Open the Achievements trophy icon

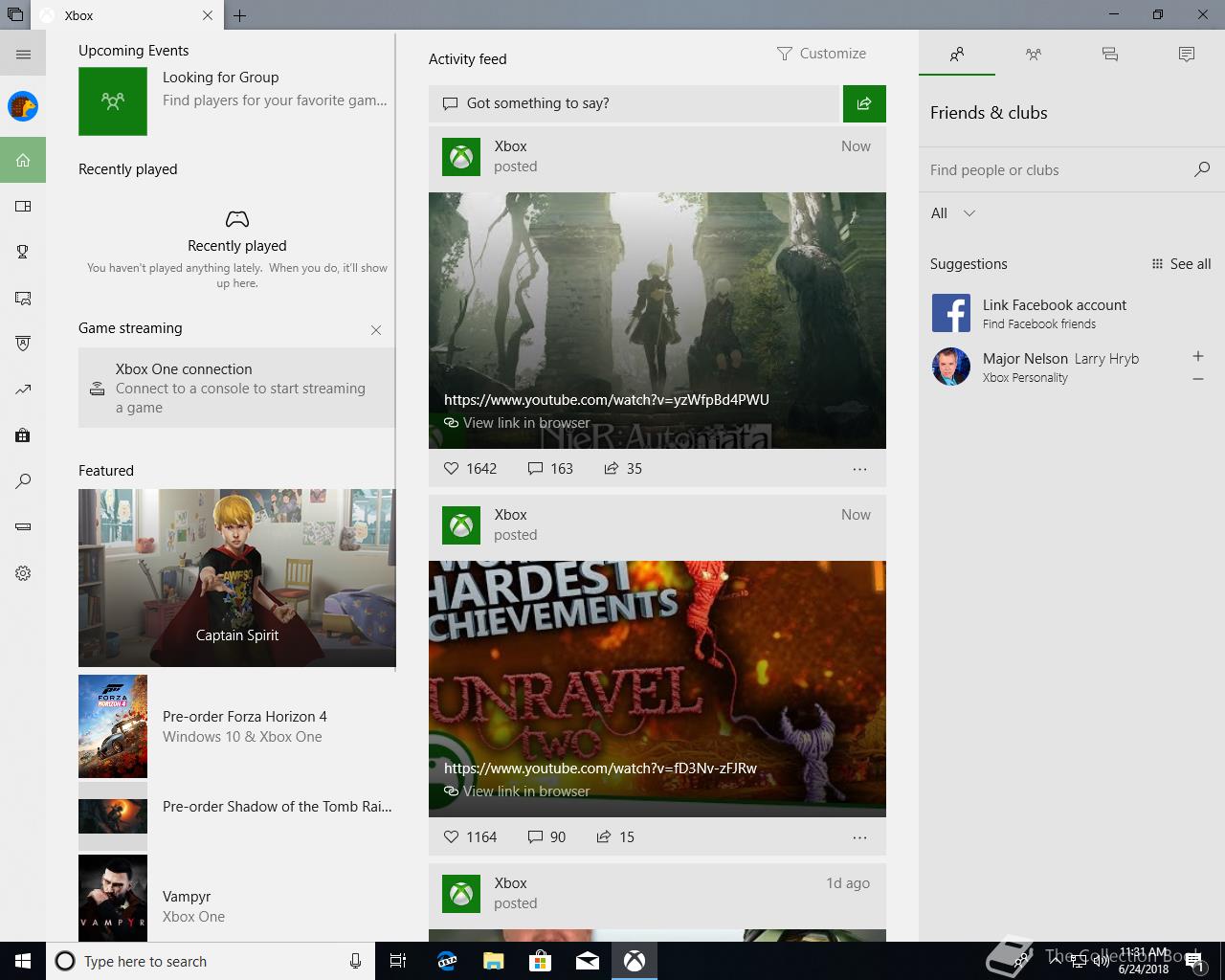point(23,252)
